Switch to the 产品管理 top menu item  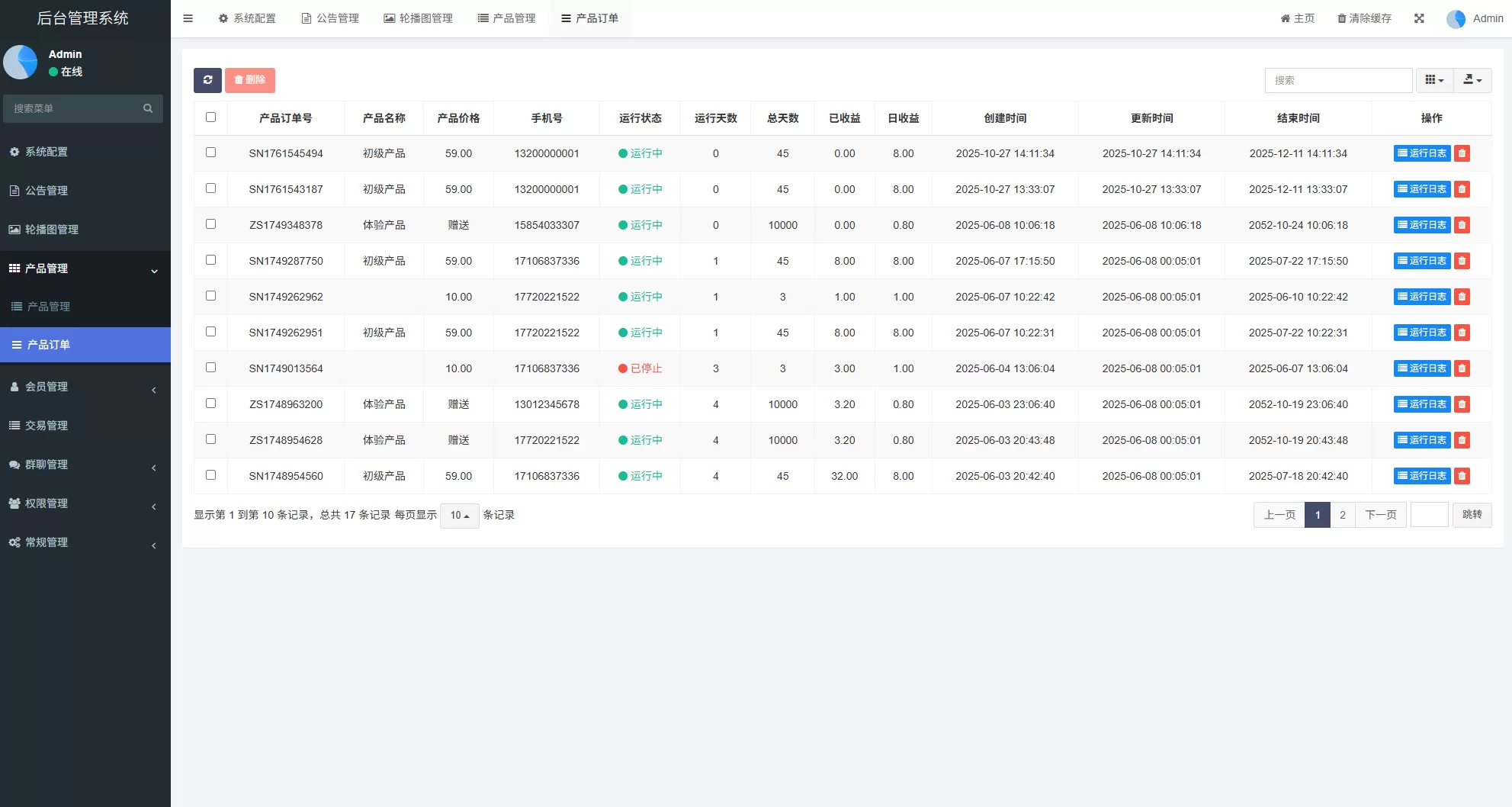(x=506, y=18)
